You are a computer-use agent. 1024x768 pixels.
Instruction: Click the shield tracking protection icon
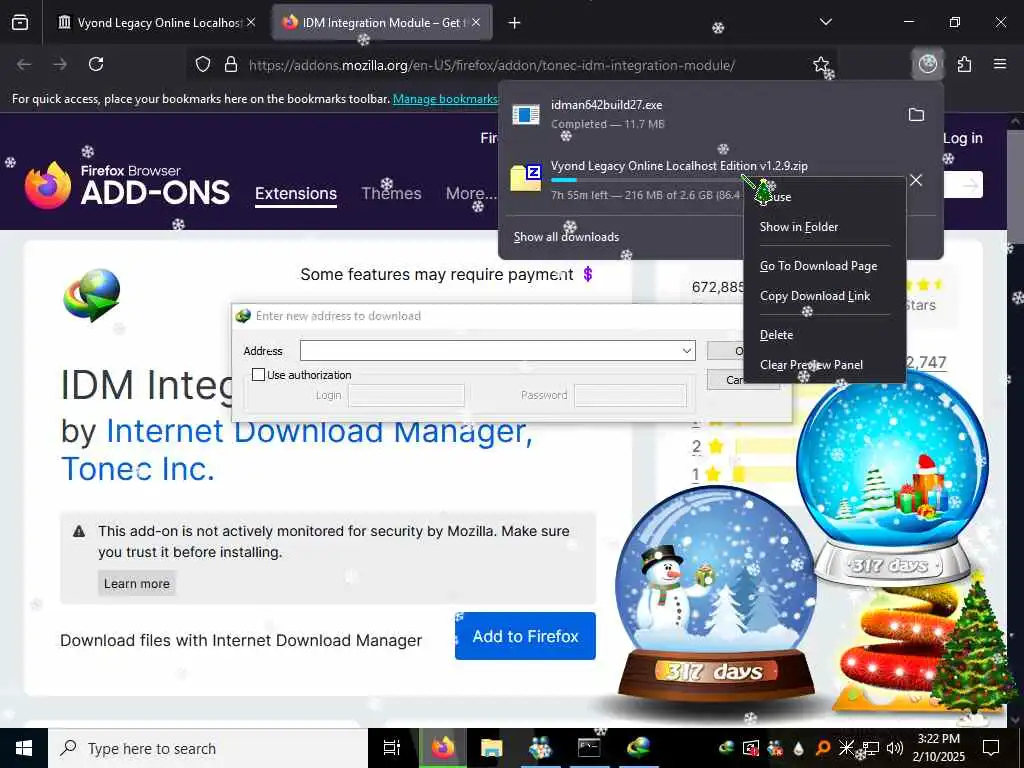203,65
